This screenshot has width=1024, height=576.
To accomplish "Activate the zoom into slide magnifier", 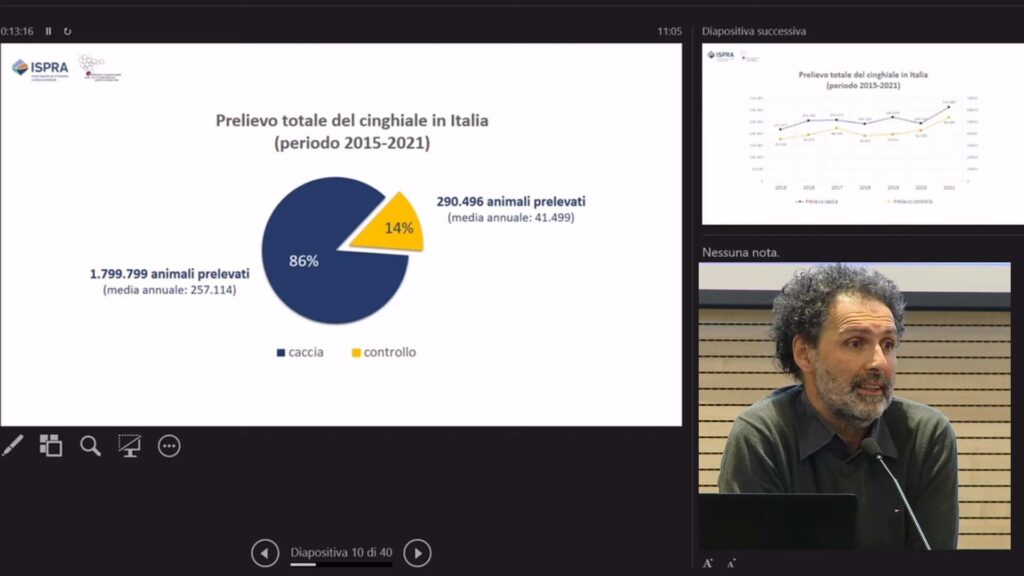I will coord(90,446).
